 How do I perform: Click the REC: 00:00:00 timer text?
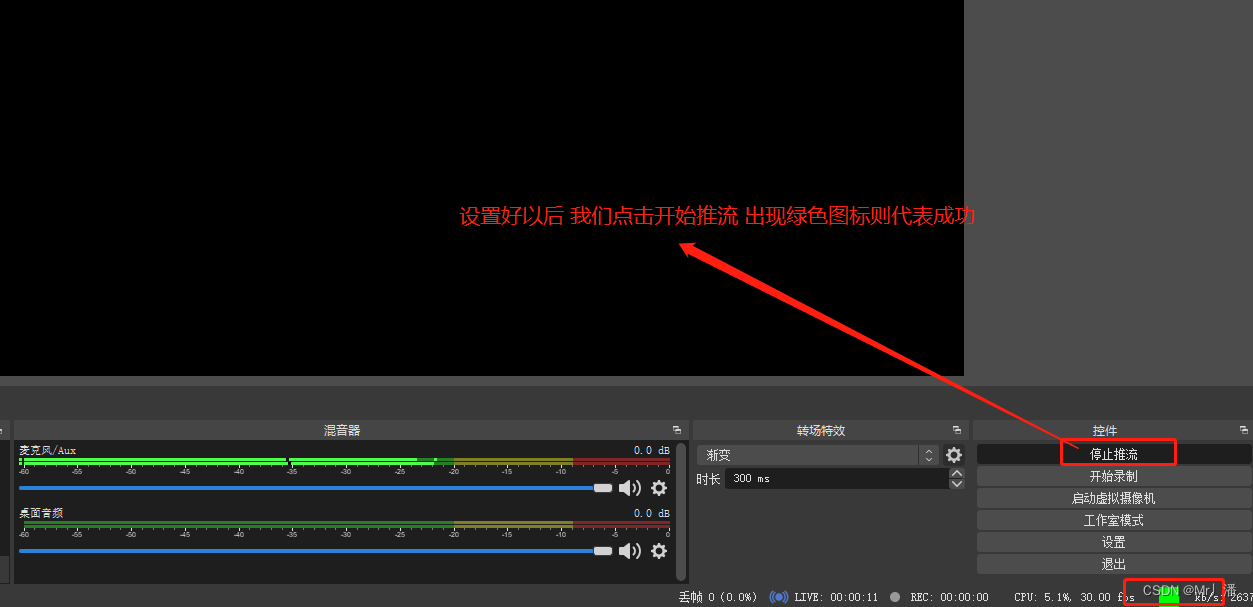[949, 597]
